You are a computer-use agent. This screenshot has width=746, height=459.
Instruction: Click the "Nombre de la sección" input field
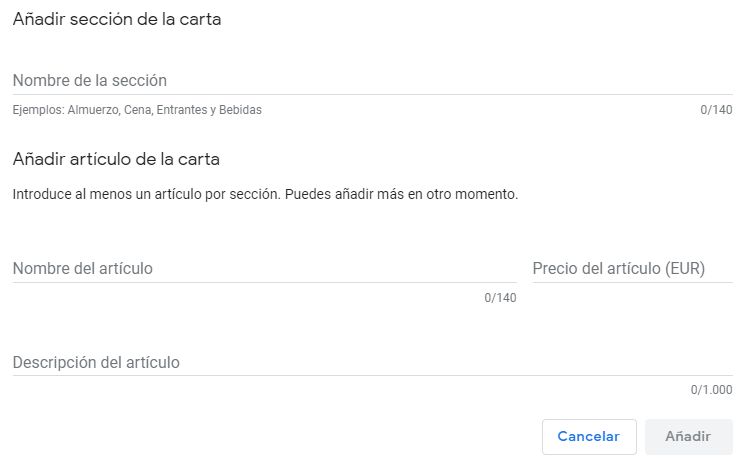(372, 80)
